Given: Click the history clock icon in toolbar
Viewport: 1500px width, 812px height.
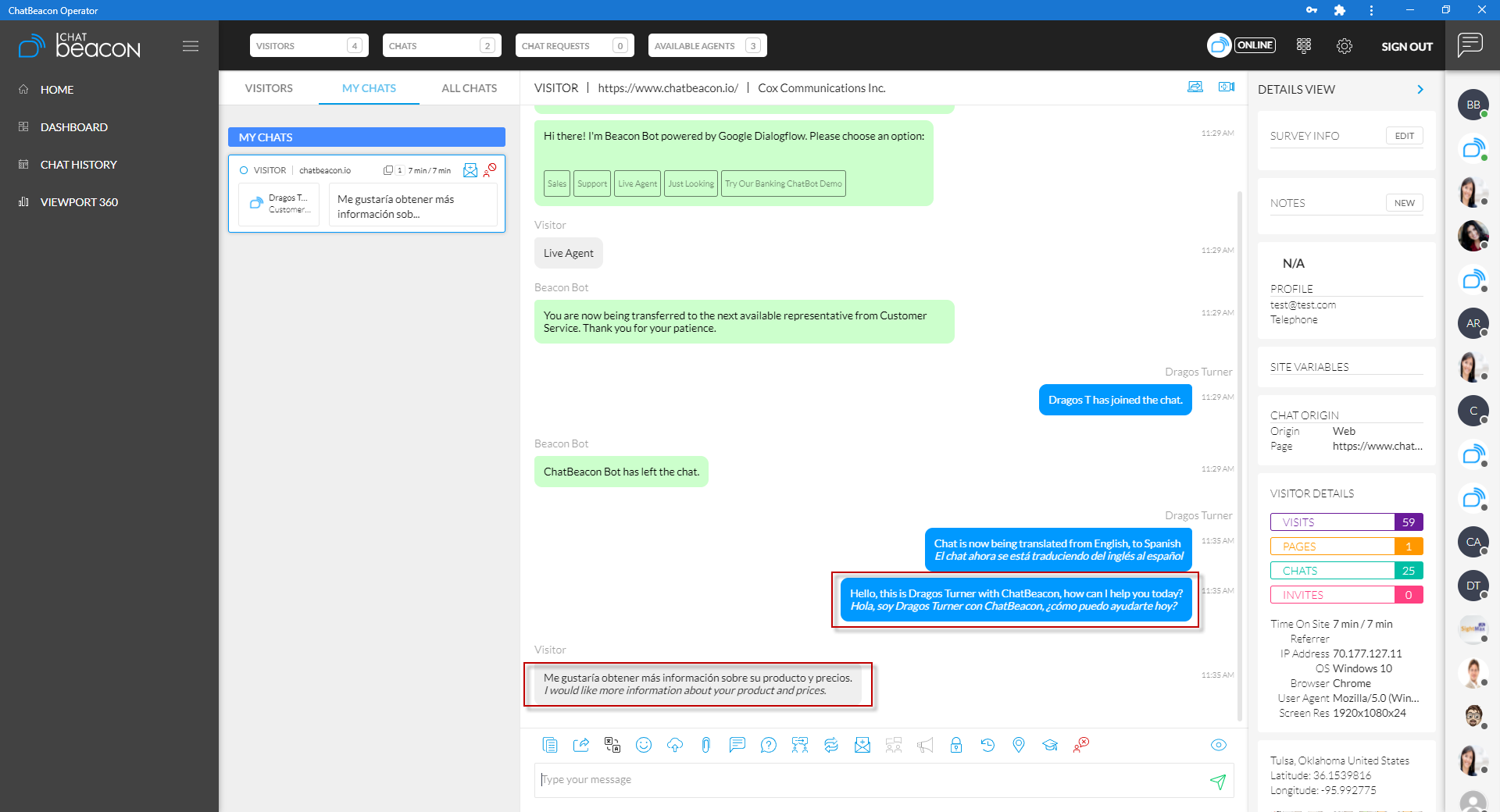Looking at the screenshot, I should click(x=987, y=745).
